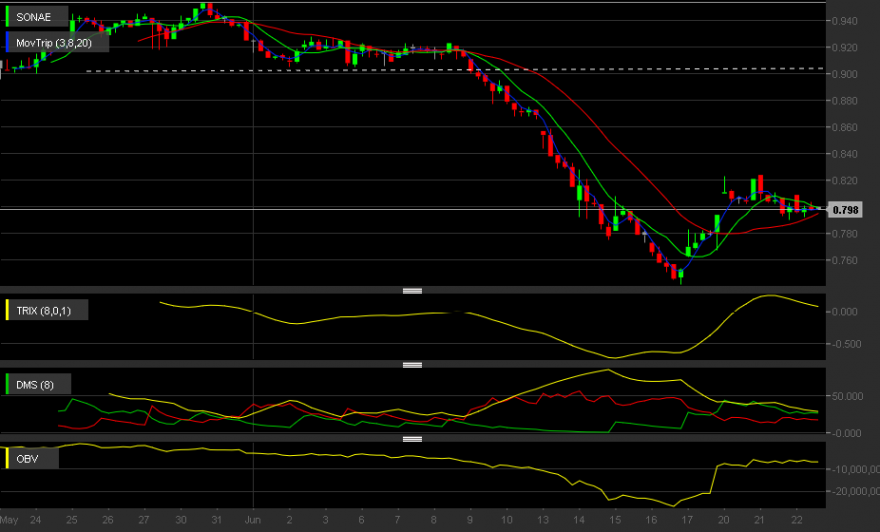The height and width of the screenshot is (532, 880).
Task: Click the blue color swatch beside MovTrip
Action: pos(7,43)
